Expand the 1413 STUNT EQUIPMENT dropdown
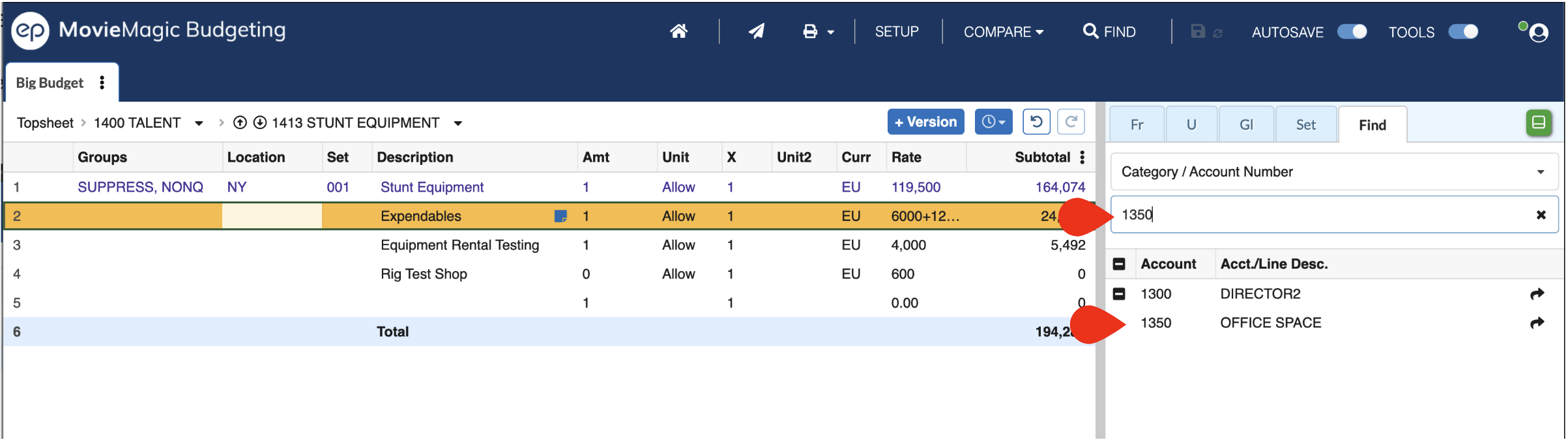The image size is (1568, 442). [x=458, y=123]
